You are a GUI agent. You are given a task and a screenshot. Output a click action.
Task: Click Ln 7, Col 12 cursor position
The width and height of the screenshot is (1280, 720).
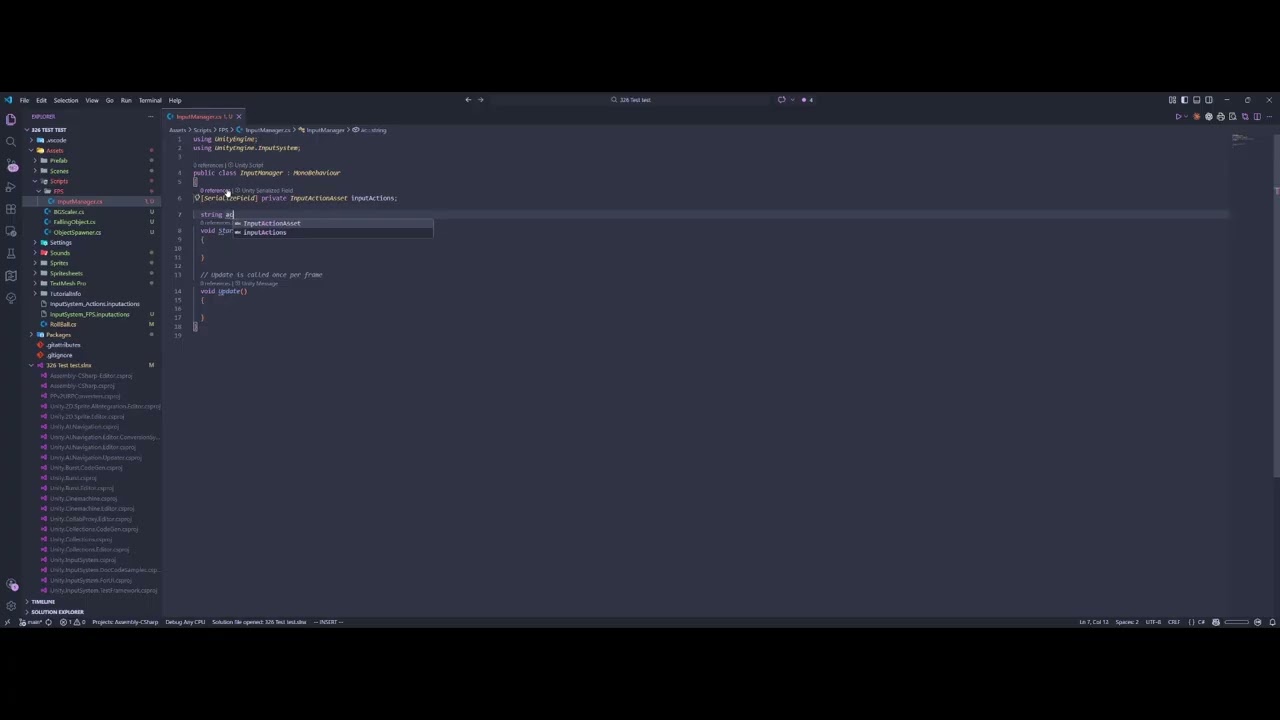(x=1093, y=622)
